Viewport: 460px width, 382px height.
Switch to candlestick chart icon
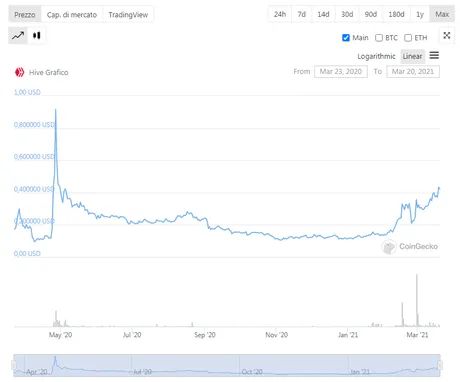tap(37, 35)
